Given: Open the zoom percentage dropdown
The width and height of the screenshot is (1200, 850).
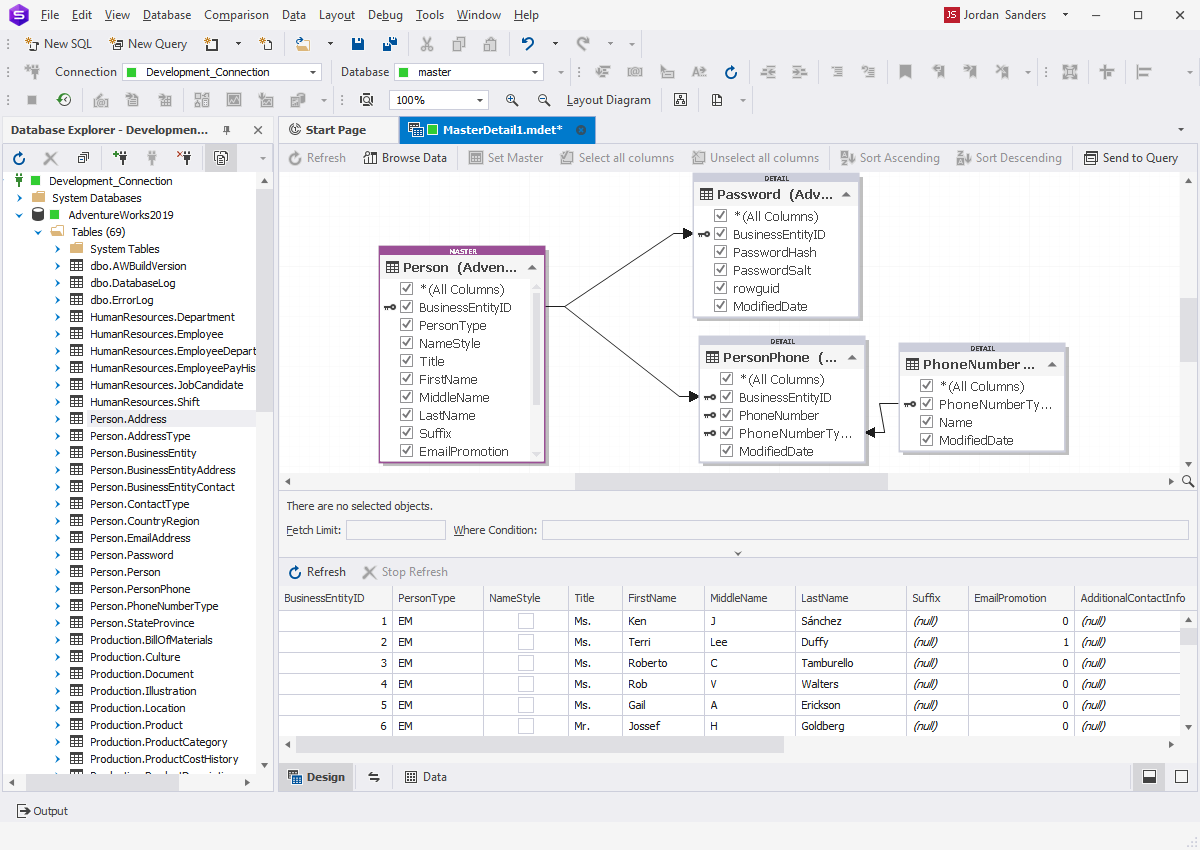Looking at the screenshot, I should point(480,100).
